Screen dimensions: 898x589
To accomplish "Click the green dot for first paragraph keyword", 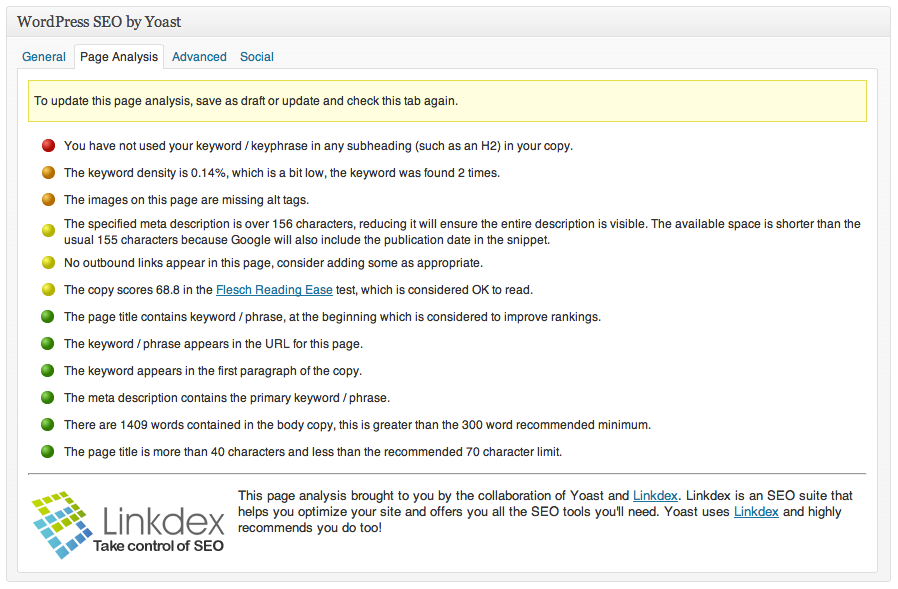I will 48,371.
